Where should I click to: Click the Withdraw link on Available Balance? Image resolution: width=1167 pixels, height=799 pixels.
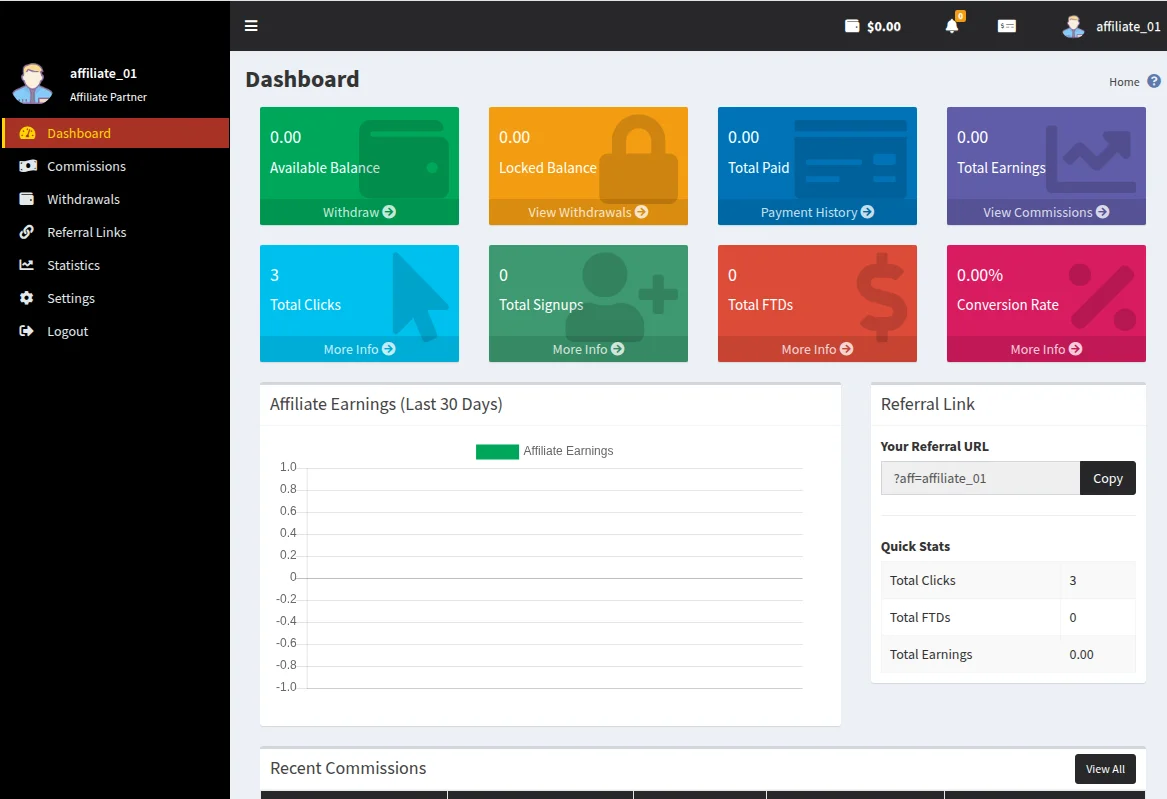pos(359,212)
